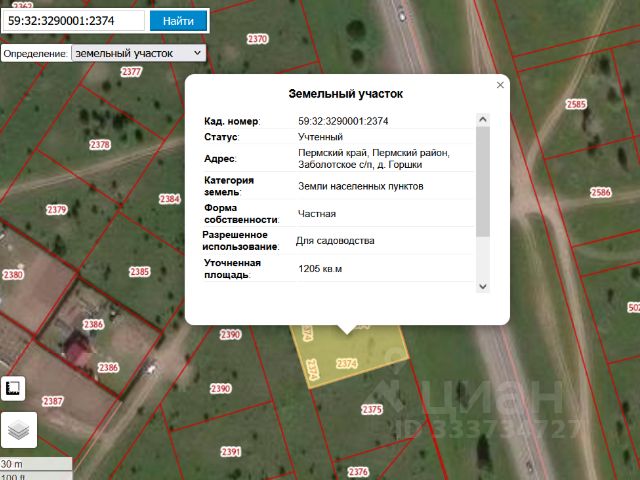Click parcel label 2370

click(x=258, y=39)
